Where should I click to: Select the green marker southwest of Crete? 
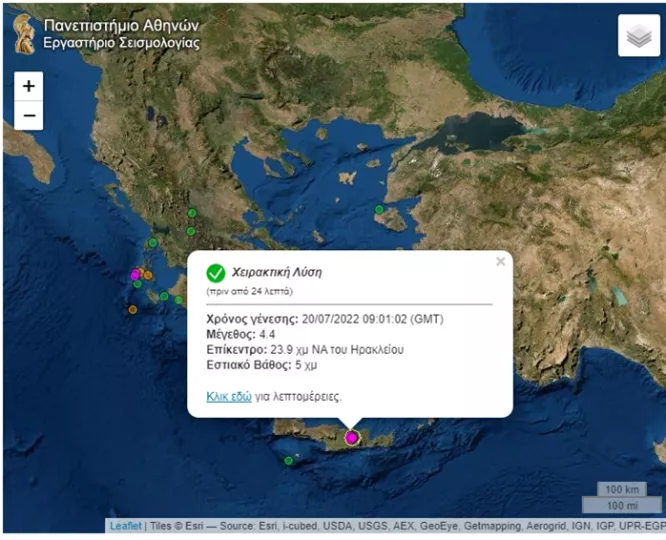click(x=288, y=461)
